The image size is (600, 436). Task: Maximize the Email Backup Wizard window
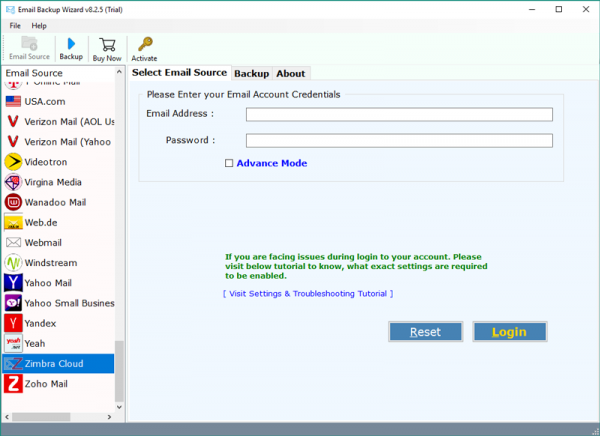tap(559, 9)
